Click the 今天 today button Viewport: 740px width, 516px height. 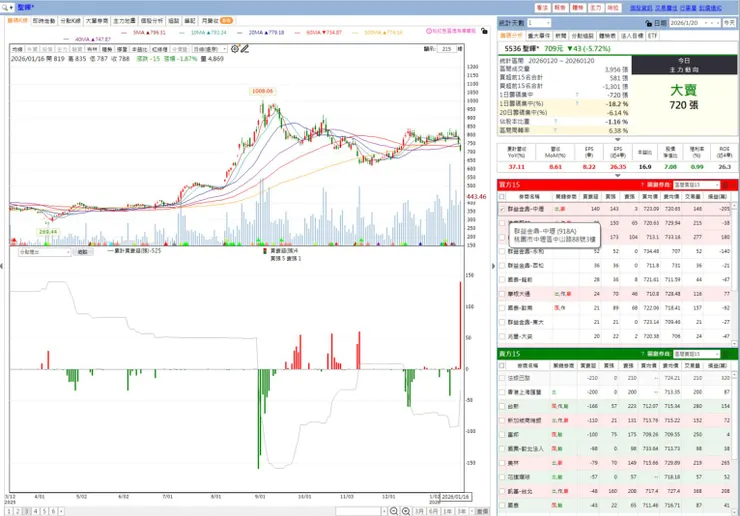pos(729,23)
